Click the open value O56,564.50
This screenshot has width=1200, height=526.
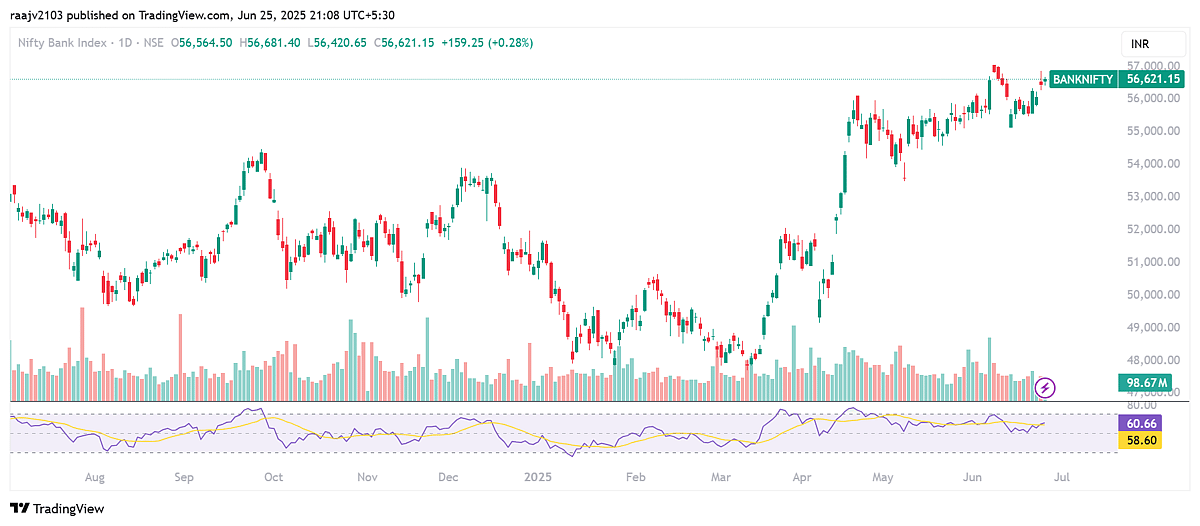coord(207,43)
